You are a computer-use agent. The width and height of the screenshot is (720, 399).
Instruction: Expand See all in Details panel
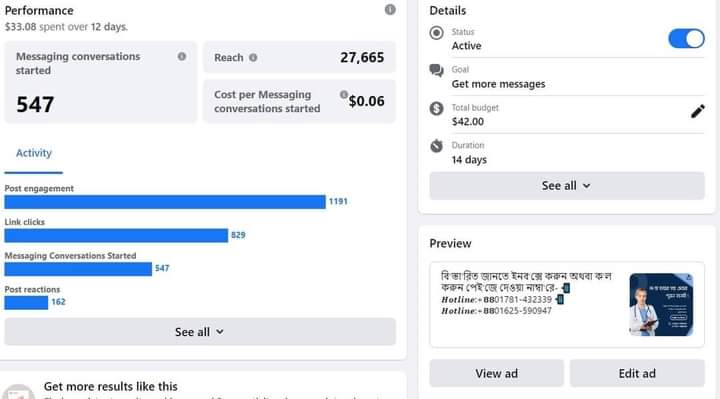(x=567, y=185)
